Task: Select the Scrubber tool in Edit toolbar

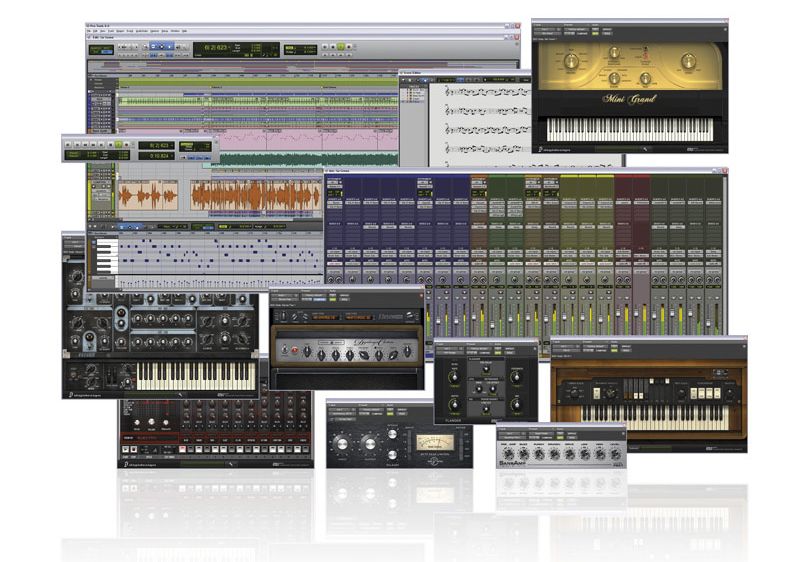Action: tap(178, 47)
